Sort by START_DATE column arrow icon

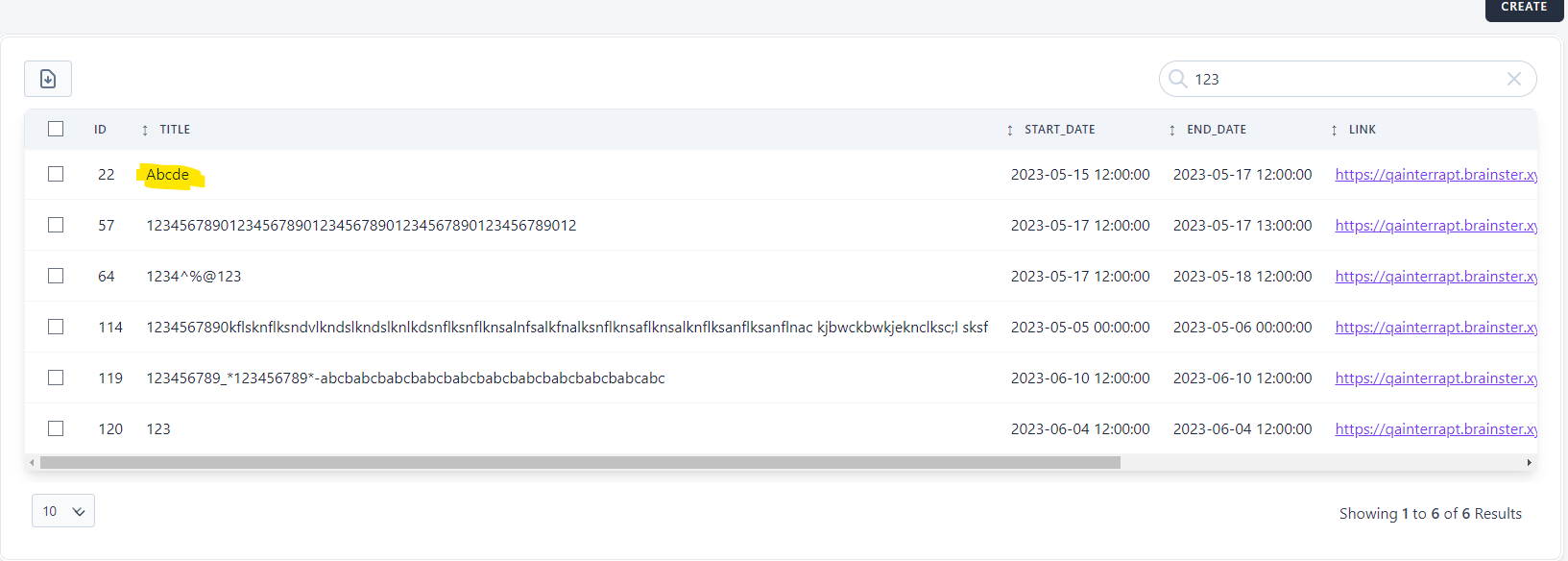(1009, 130)
